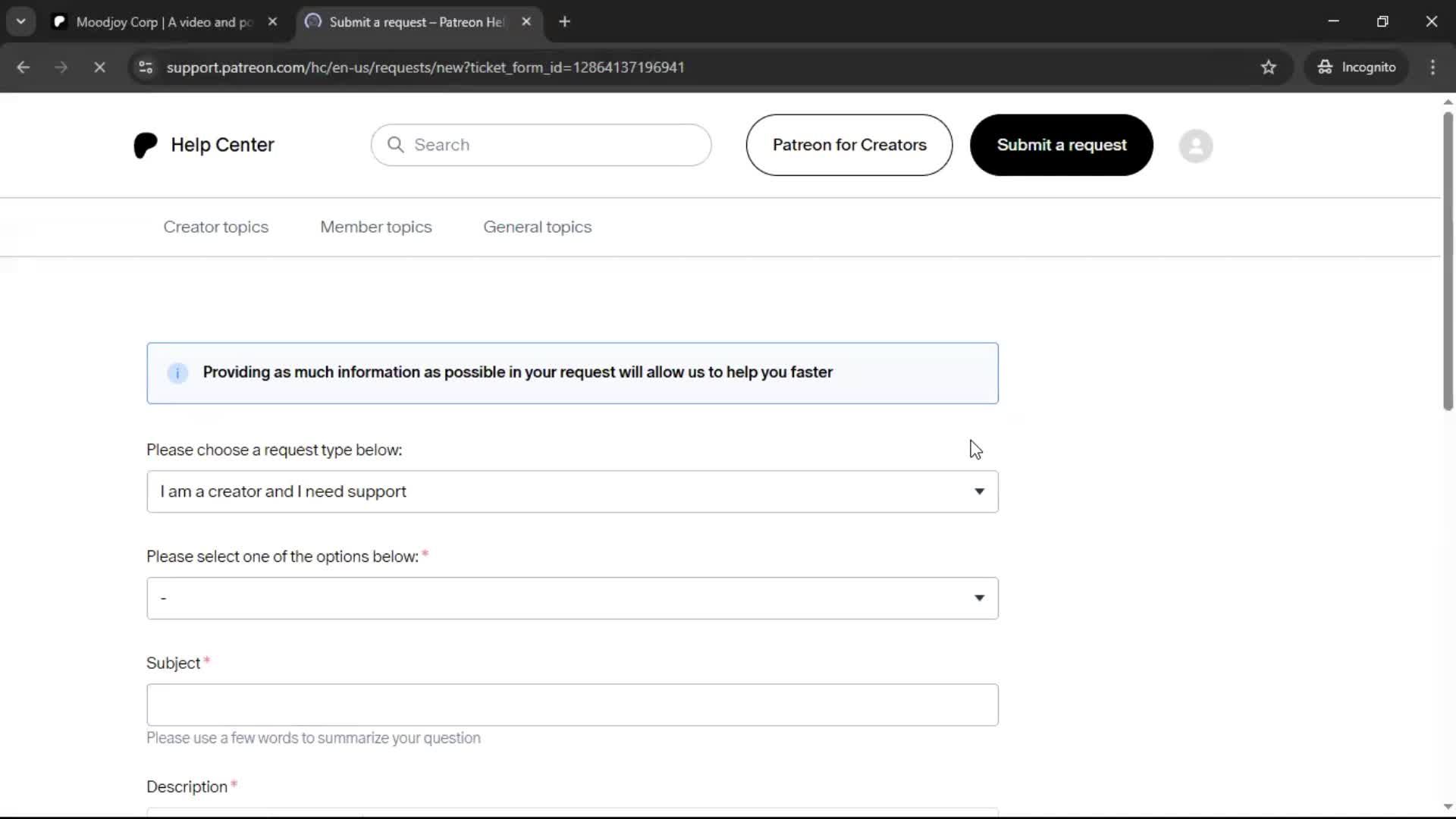Click the search magnifier icon

[395, 145]
